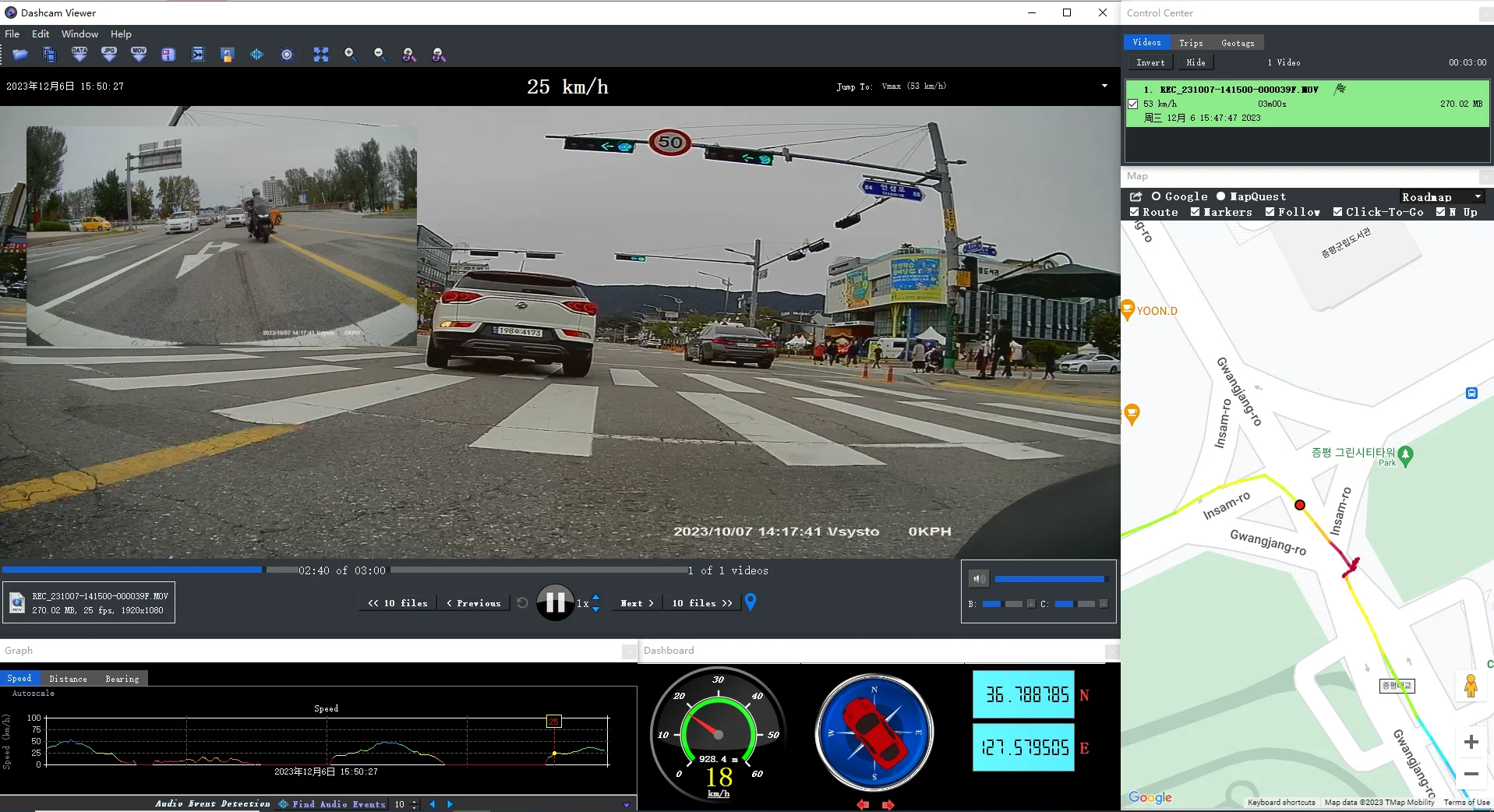Screen dimensions: 1494x812
Task: Uncheck the REC_231007 video checkbox
Action: click(1134, 104)
